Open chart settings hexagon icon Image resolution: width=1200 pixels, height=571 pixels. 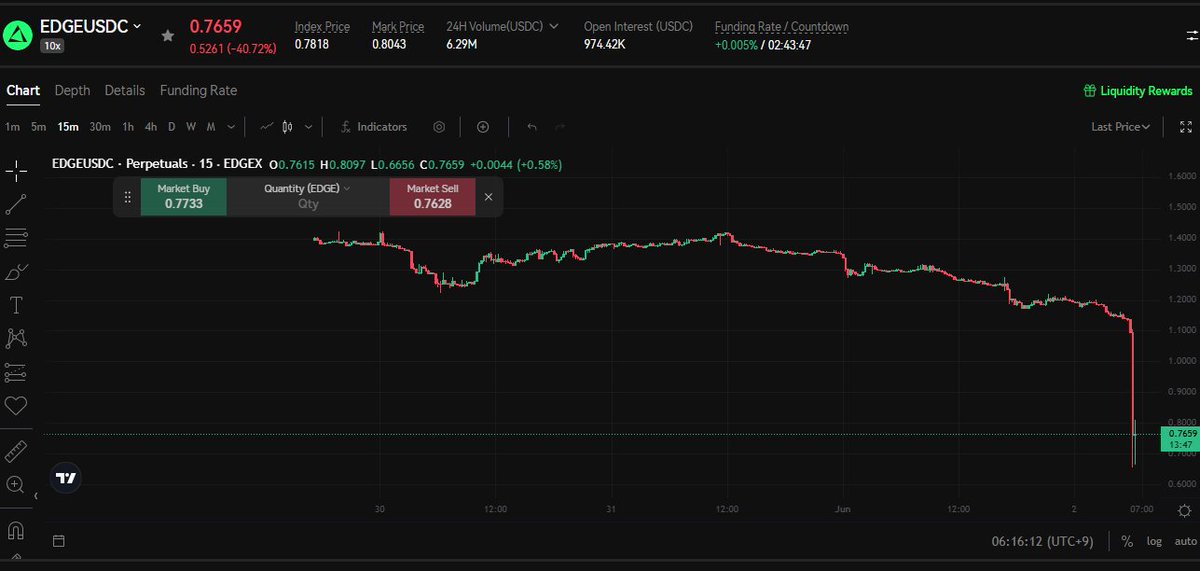point(439,127)
